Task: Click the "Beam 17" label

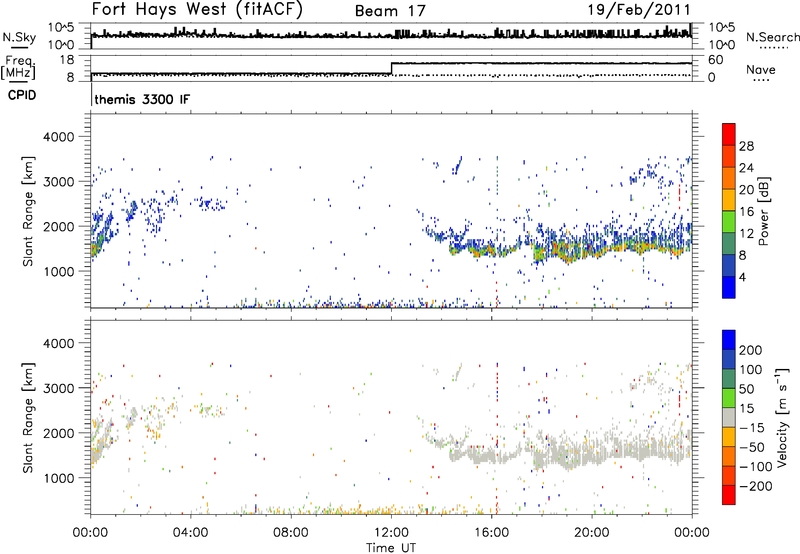Action: [x=390, y=11]
